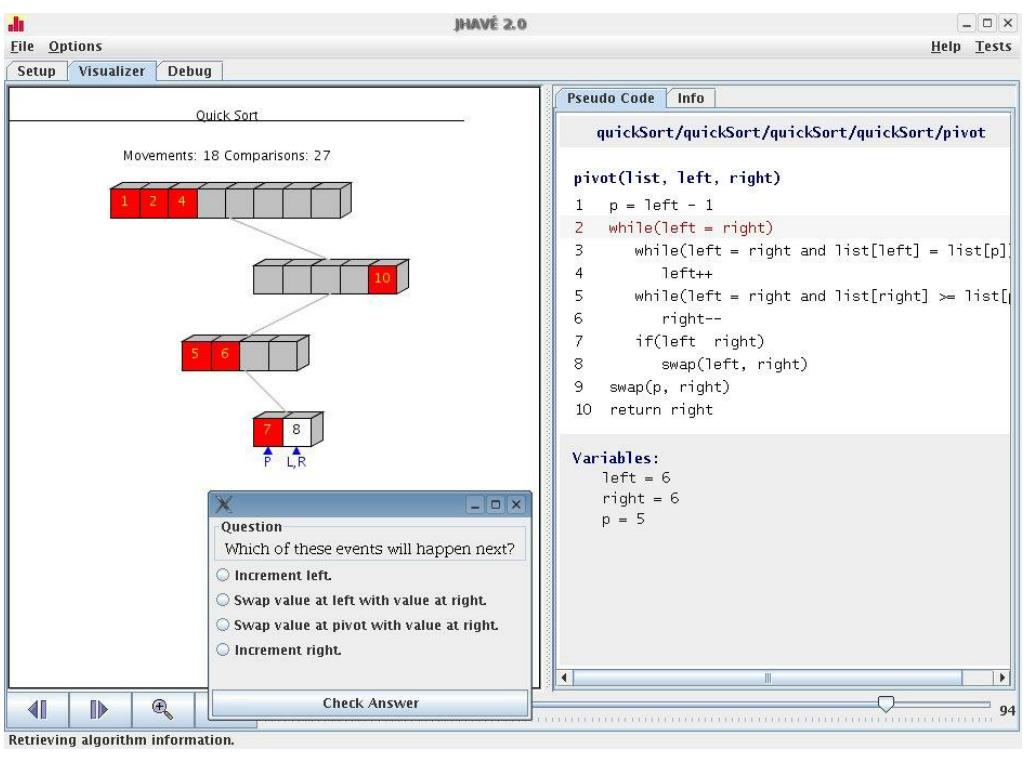Viewport: 1024px width, 768px height.
Task: Step backward in the animation
Action: coord(37,709)
